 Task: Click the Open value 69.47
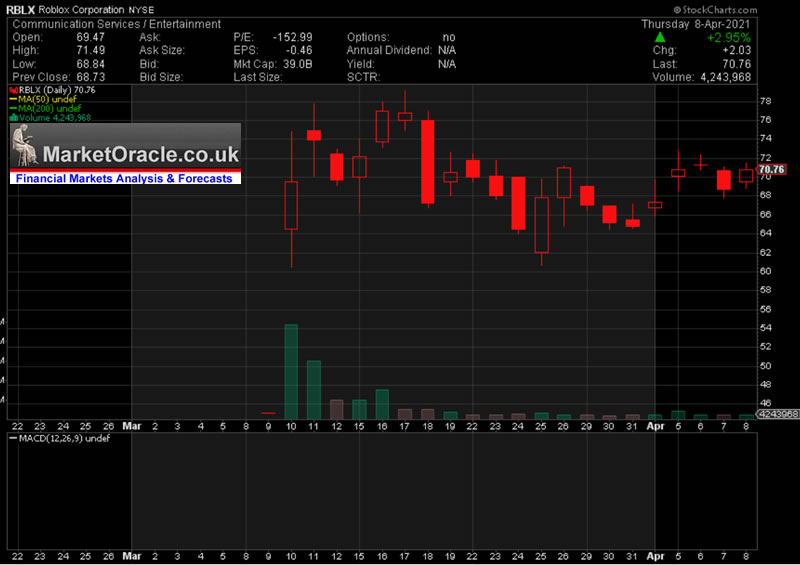pyautogui.click(x=90, y=37)
